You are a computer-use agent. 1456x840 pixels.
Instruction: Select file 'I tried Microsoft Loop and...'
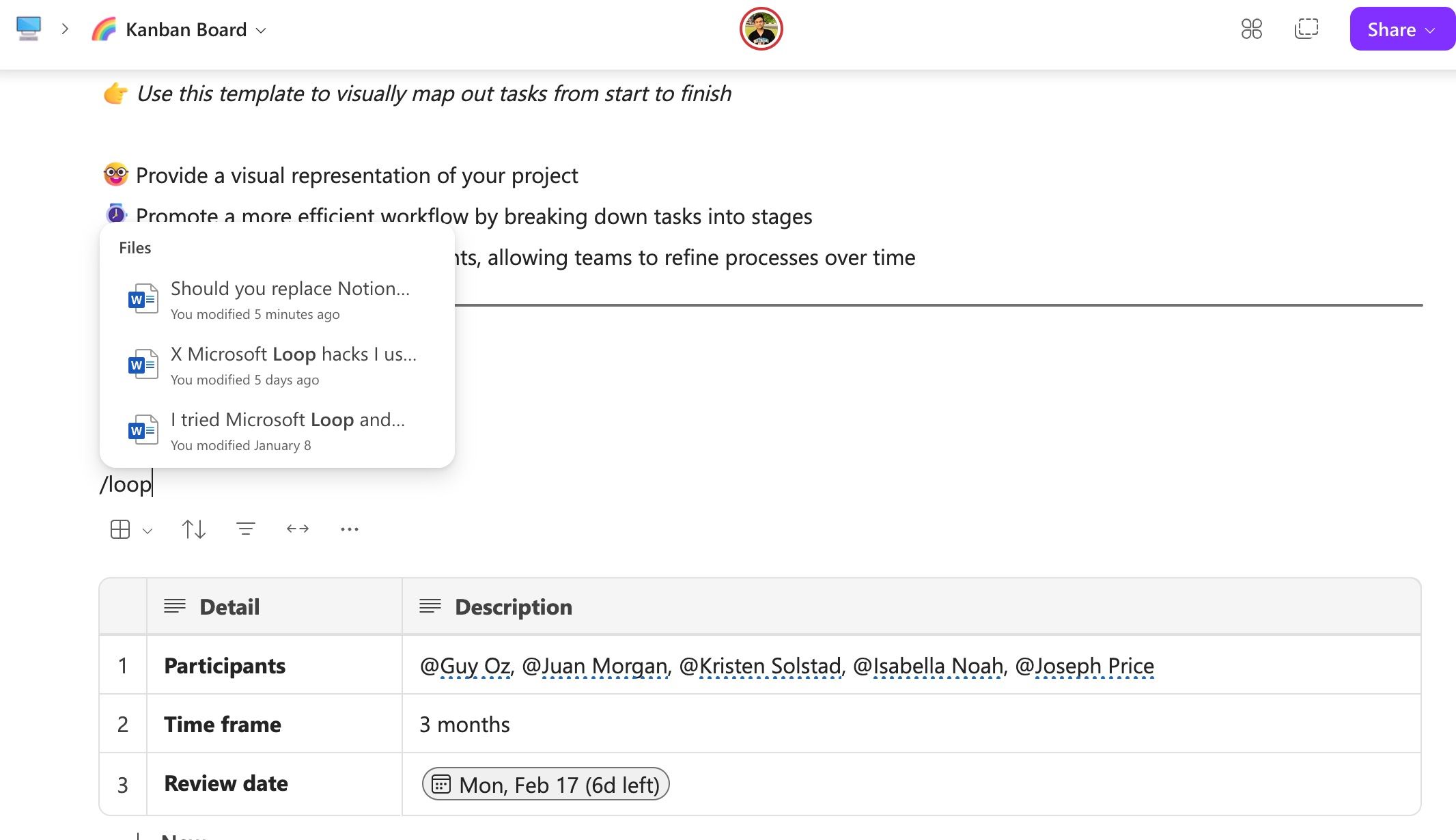[x=277, y=430]
